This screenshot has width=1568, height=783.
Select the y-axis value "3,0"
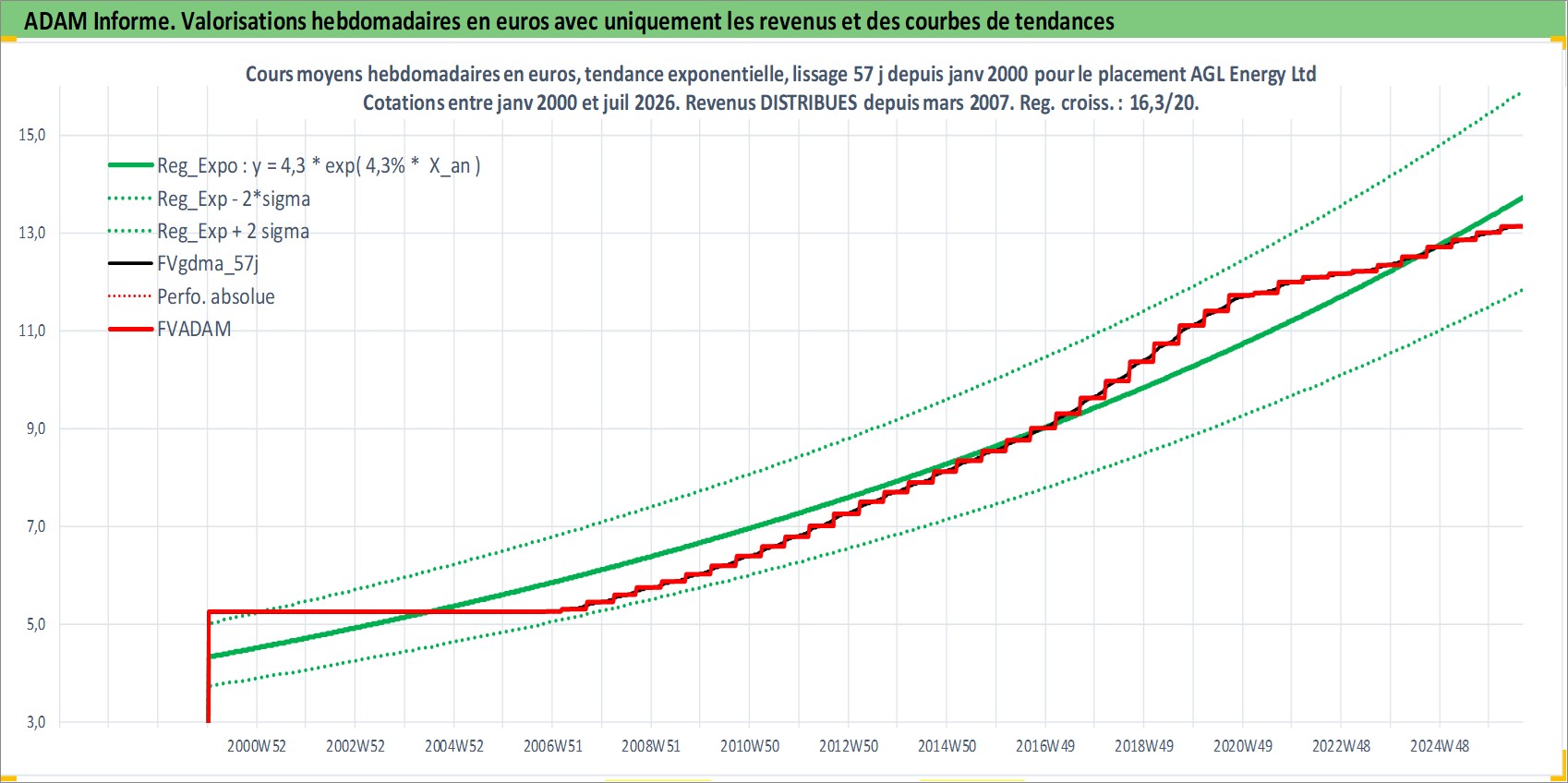click(36, 722)
